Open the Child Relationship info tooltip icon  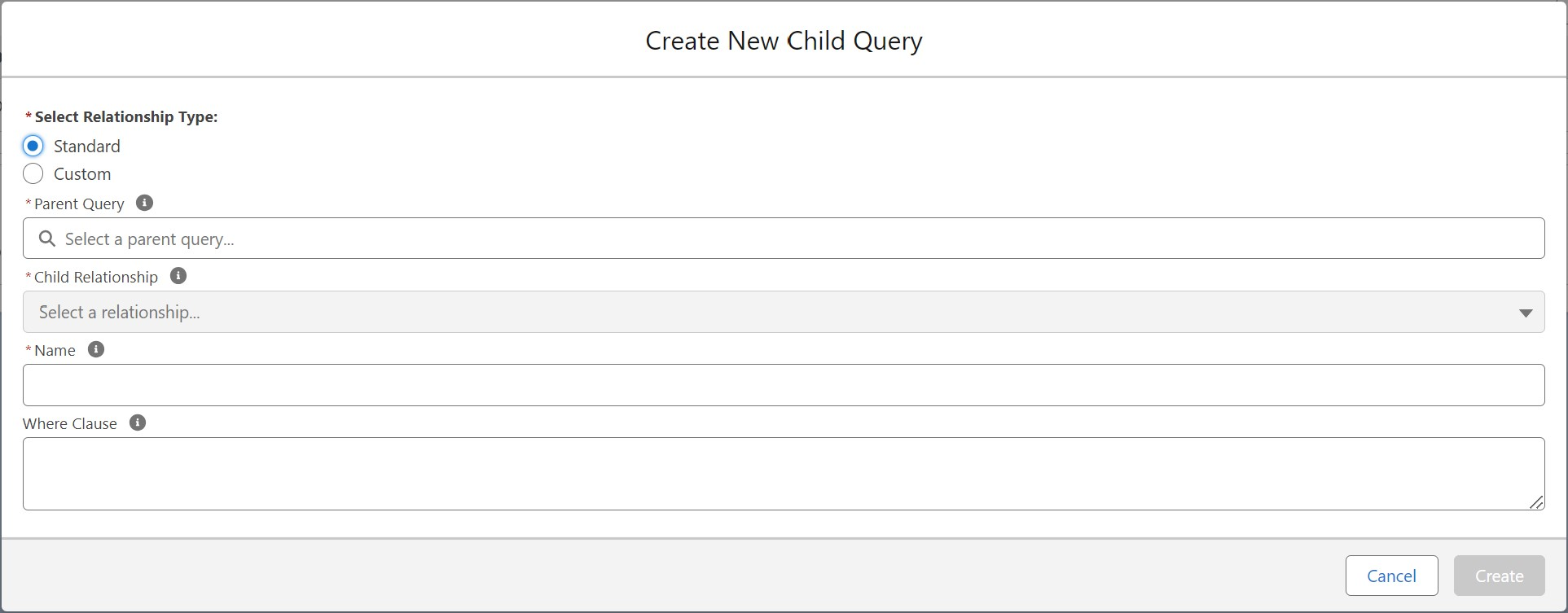click(x=178, y=275)
